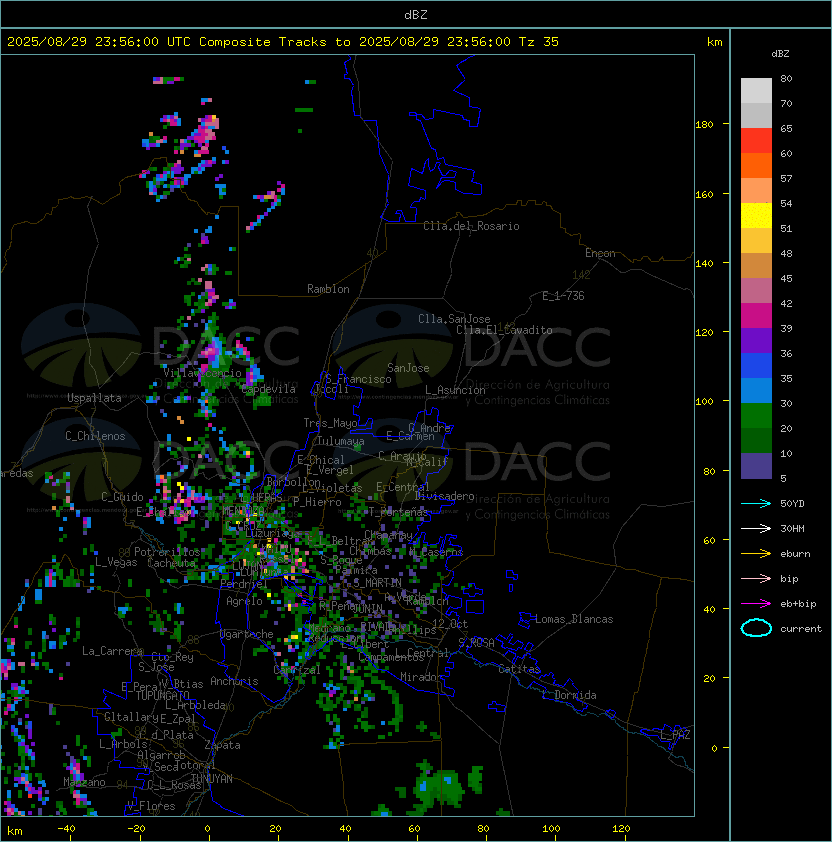Image resolution: width=832 pixels, height=842 pixels.
Task: Click the 'C_Guido' map label
Action: [122, 497]
